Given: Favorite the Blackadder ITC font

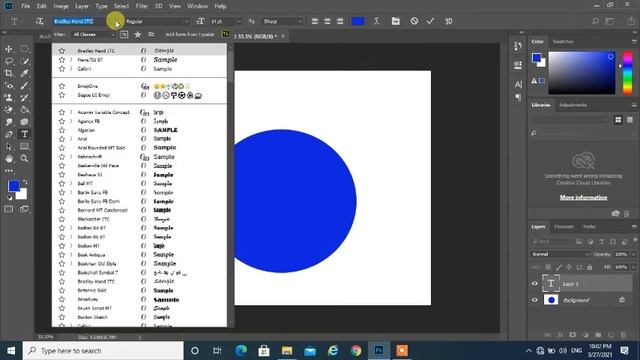Looking at the screenshot, I should click(62, 219).
